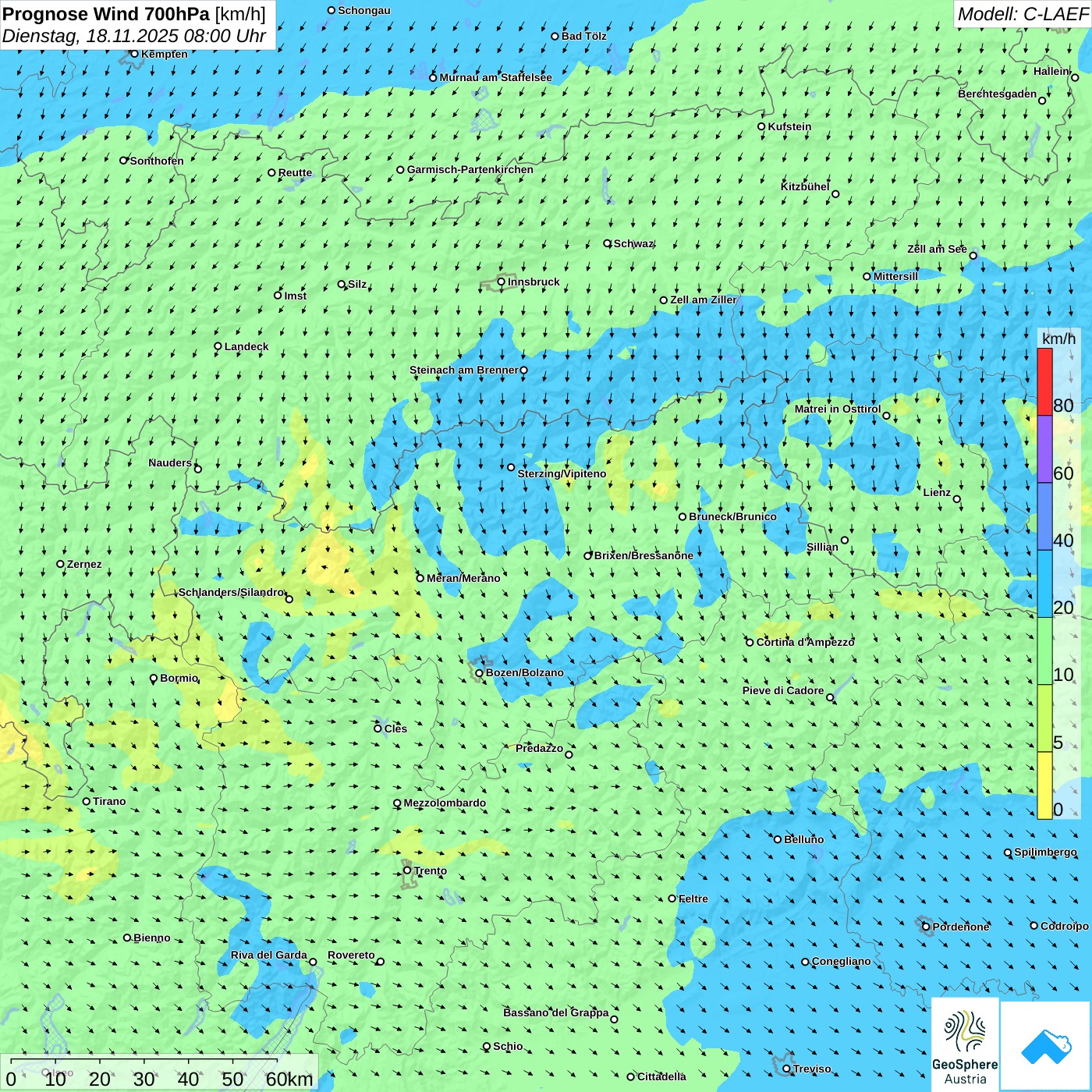Image resolution: width=1092 pixels, height=1092 pixels.
Task: Click the Lienz label
Action: (x=937, y=492)
